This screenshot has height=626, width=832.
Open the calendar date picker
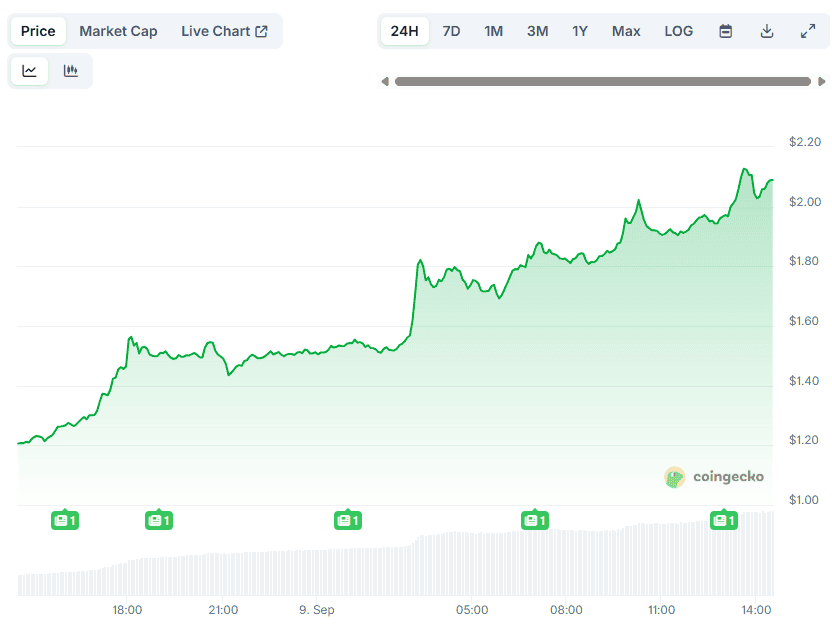pyautogui.click(x=726, y=31)
